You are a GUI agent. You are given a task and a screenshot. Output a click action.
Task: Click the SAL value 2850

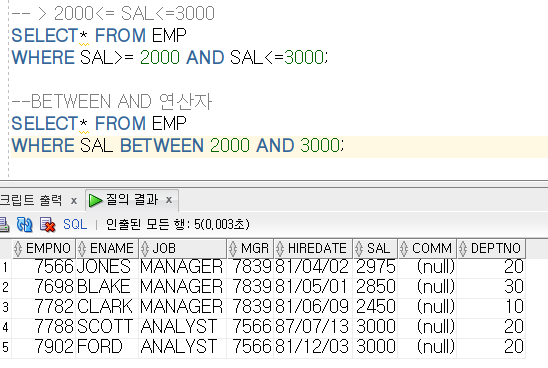[x=376, y=287]
